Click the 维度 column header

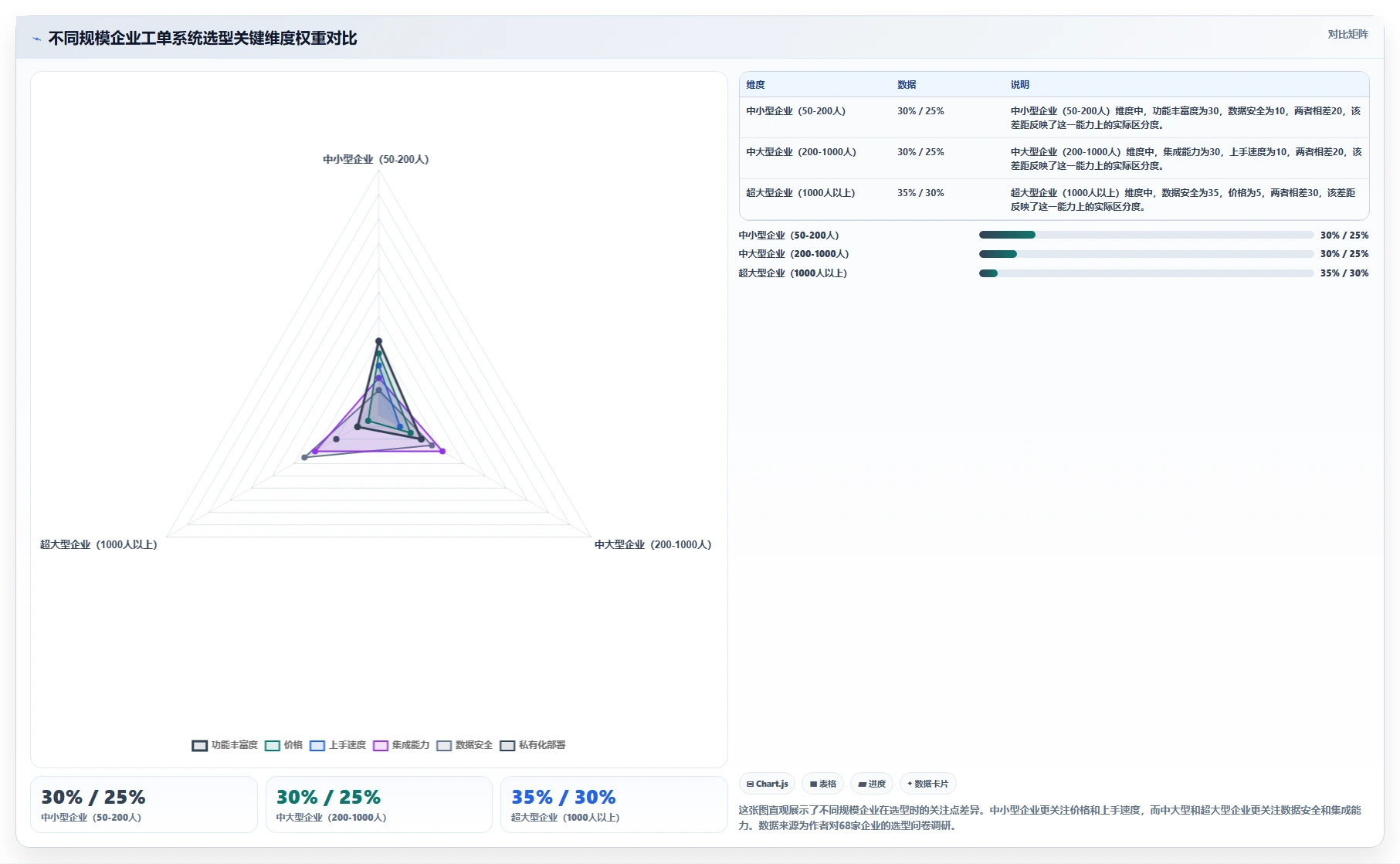[755, 85]
